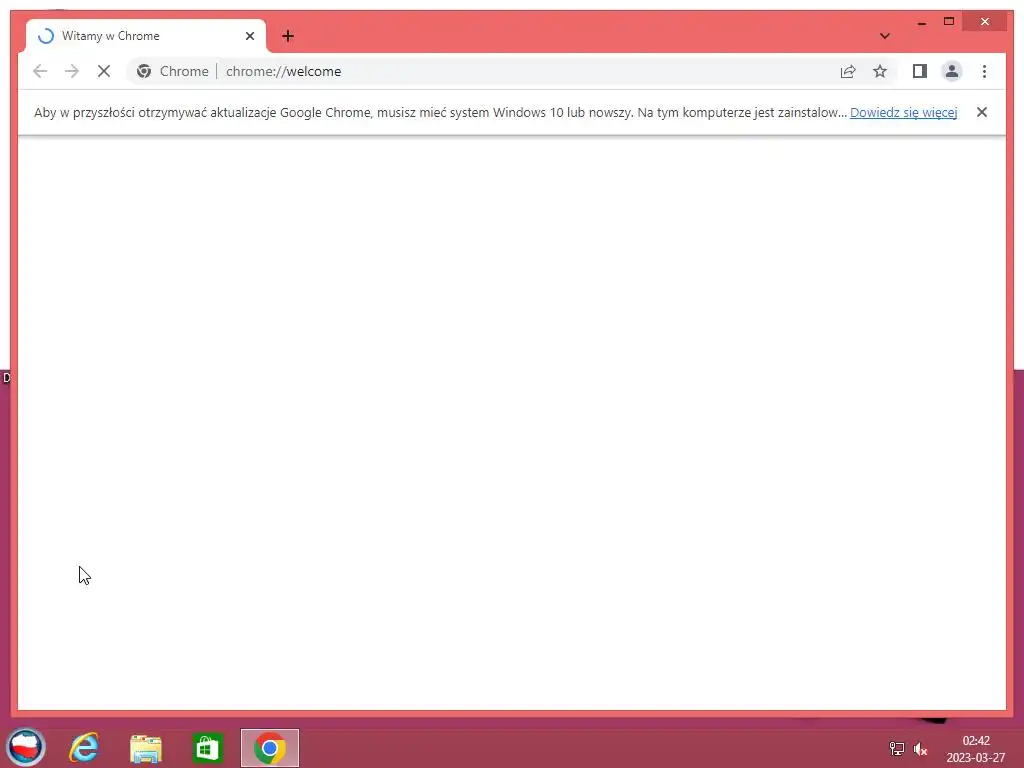Go forward with the forward arrow
This screenshot has height=768, width=1024.
point(72,71)
